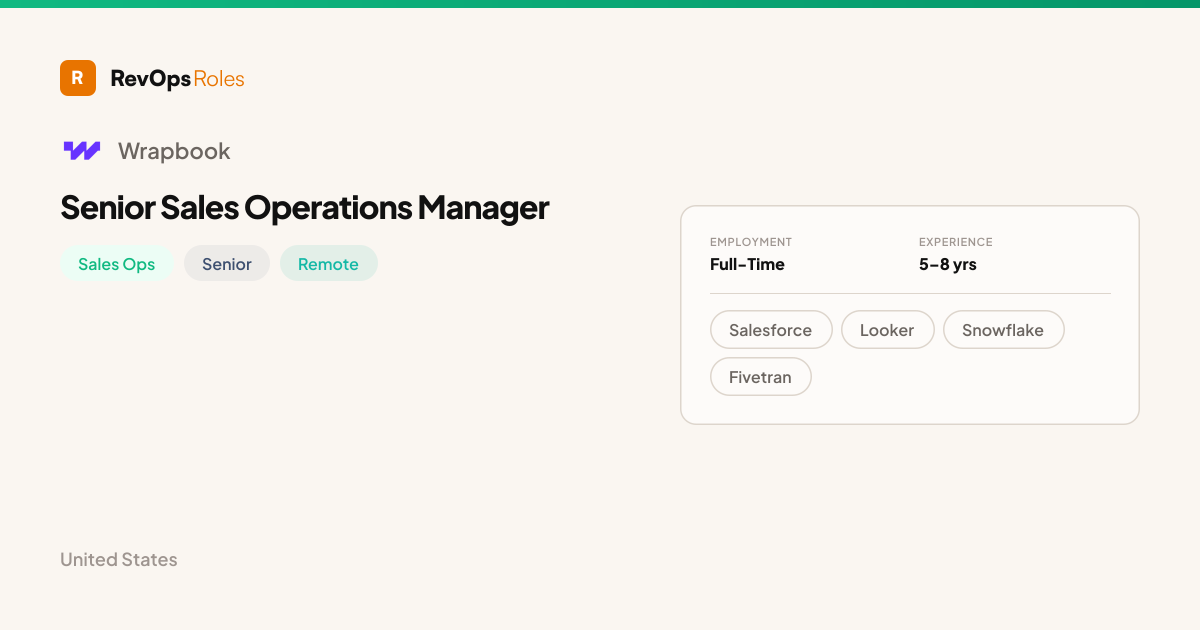Image resolution: width=1200 pixels, height=630 pixels.
Task: Select the Snowflake skill chip
Action: tap(1003, 330)
